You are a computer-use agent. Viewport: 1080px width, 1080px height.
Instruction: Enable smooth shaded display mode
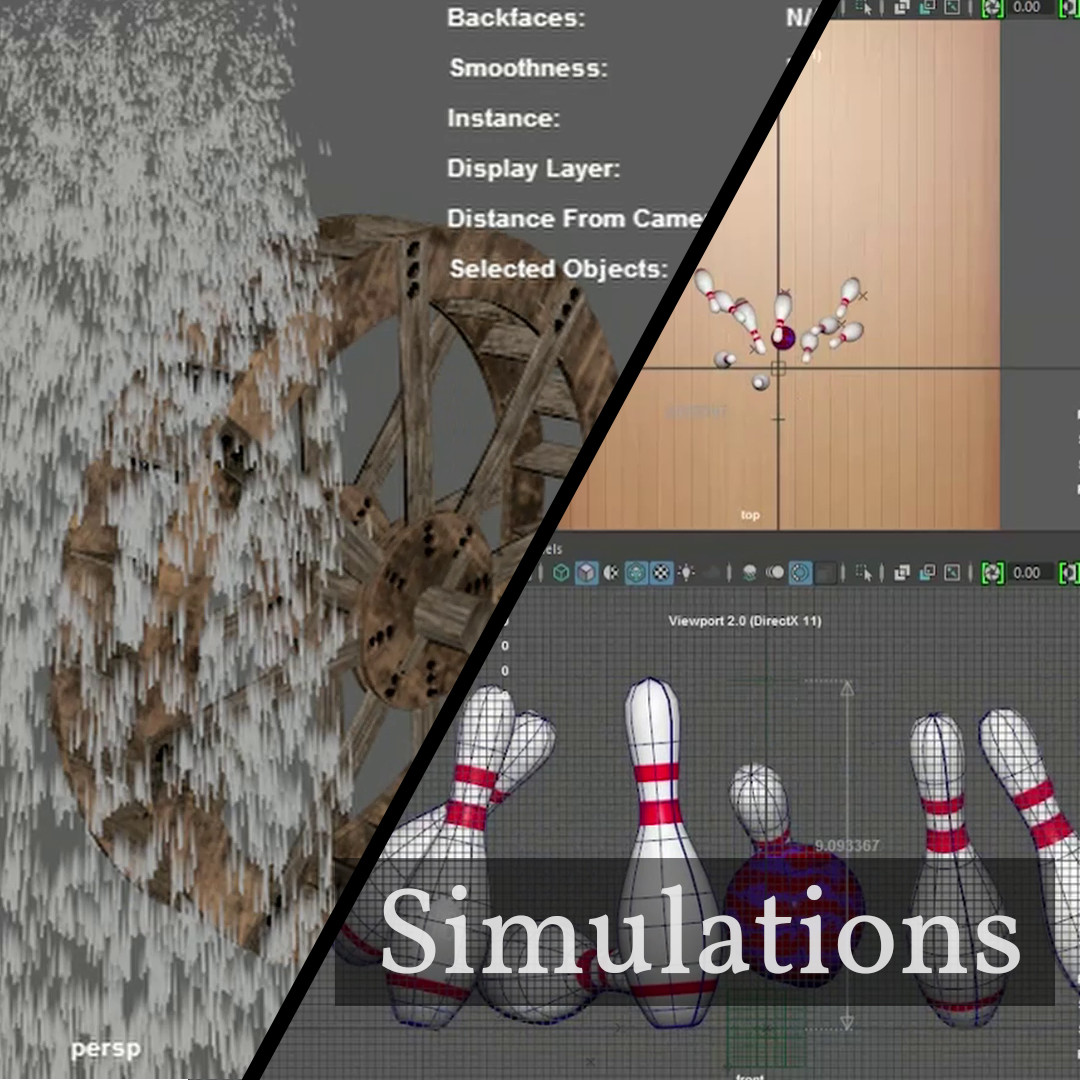[586, 572]
